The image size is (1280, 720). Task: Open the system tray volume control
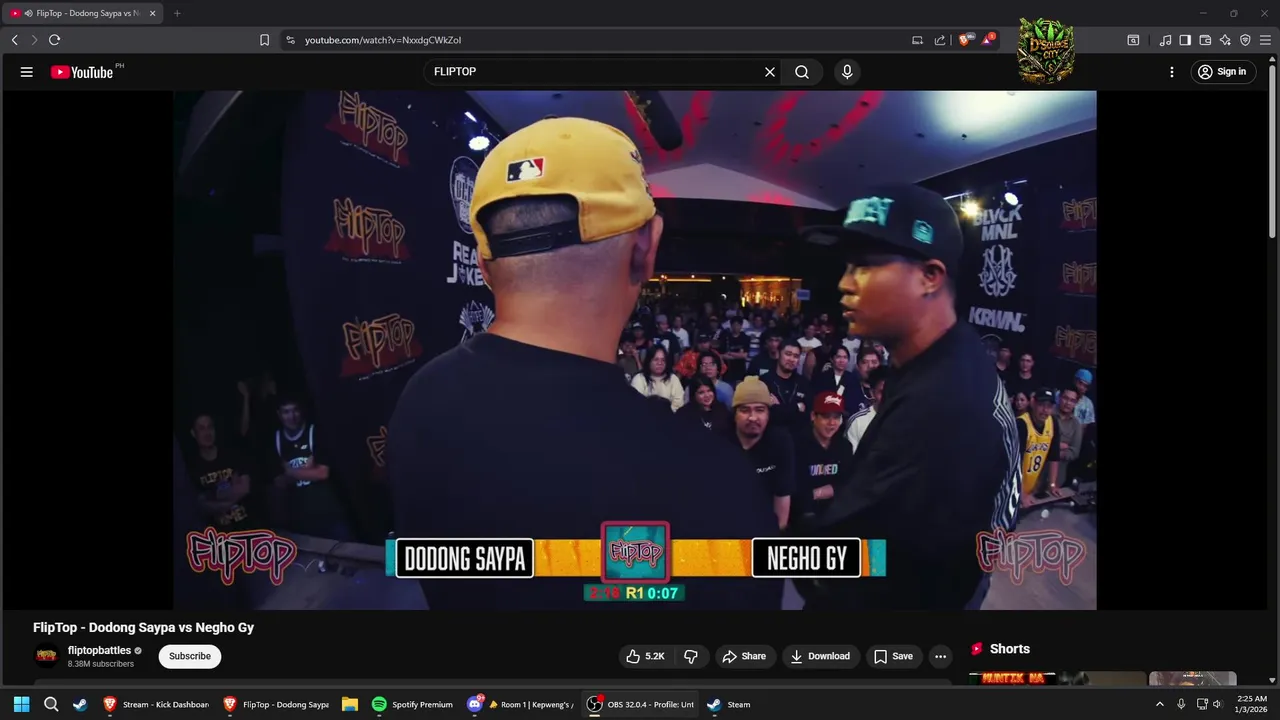(1218, 704)
